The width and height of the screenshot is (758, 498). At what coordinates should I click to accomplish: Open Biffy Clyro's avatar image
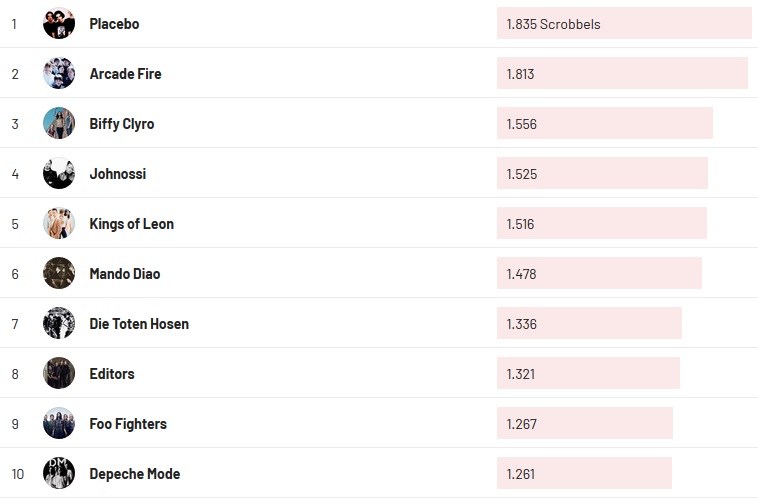coord(59,123)
